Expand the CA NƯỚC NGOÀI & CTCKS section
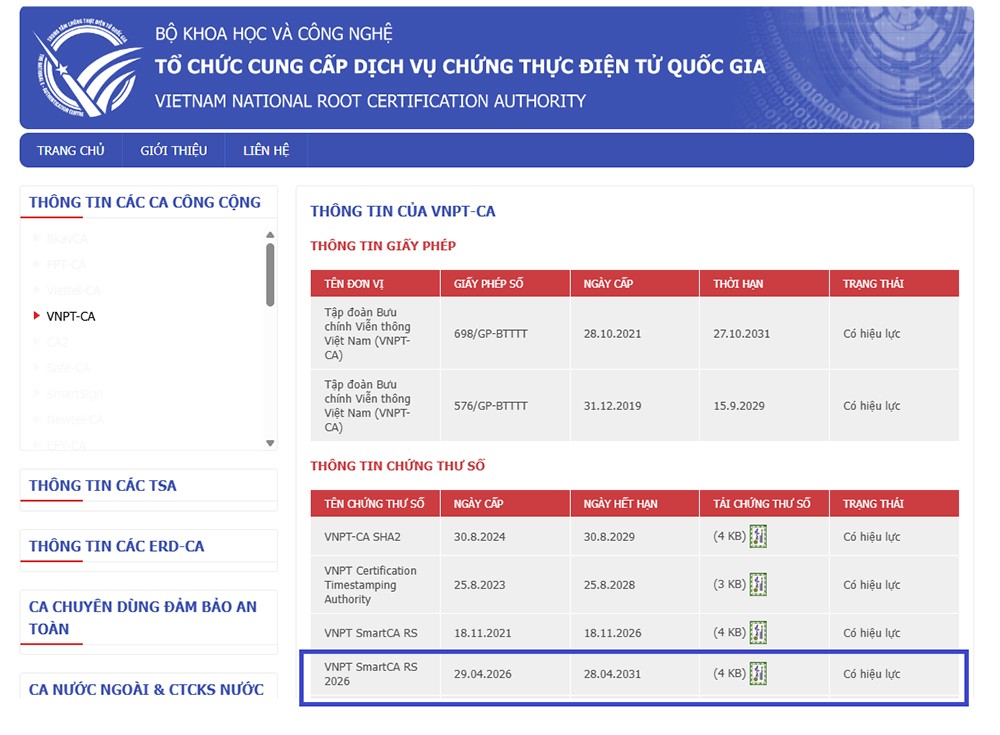Image resolution: width=1000 pixels, height=735 pixels. click(x=146, y=690)
